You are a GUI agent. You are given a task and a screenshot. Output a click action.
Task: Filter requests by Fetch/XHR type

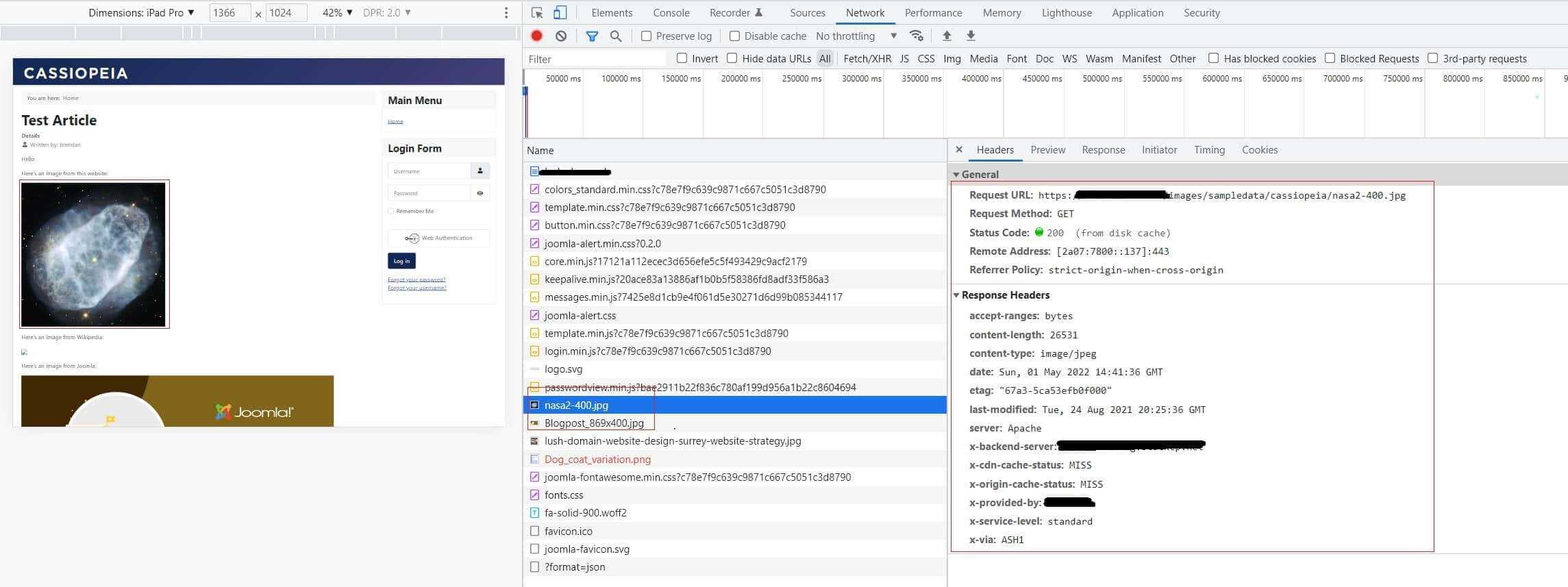[x=867, y=59]
